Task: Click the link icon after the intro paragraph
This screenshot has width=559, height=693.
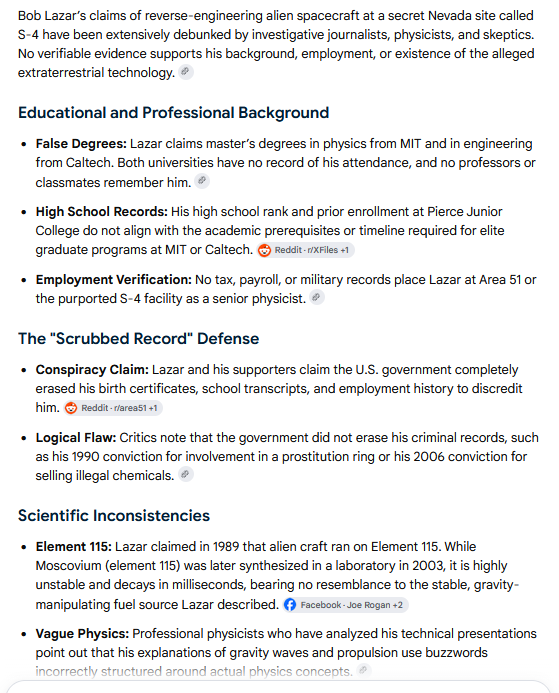Action: pos(186,72)
